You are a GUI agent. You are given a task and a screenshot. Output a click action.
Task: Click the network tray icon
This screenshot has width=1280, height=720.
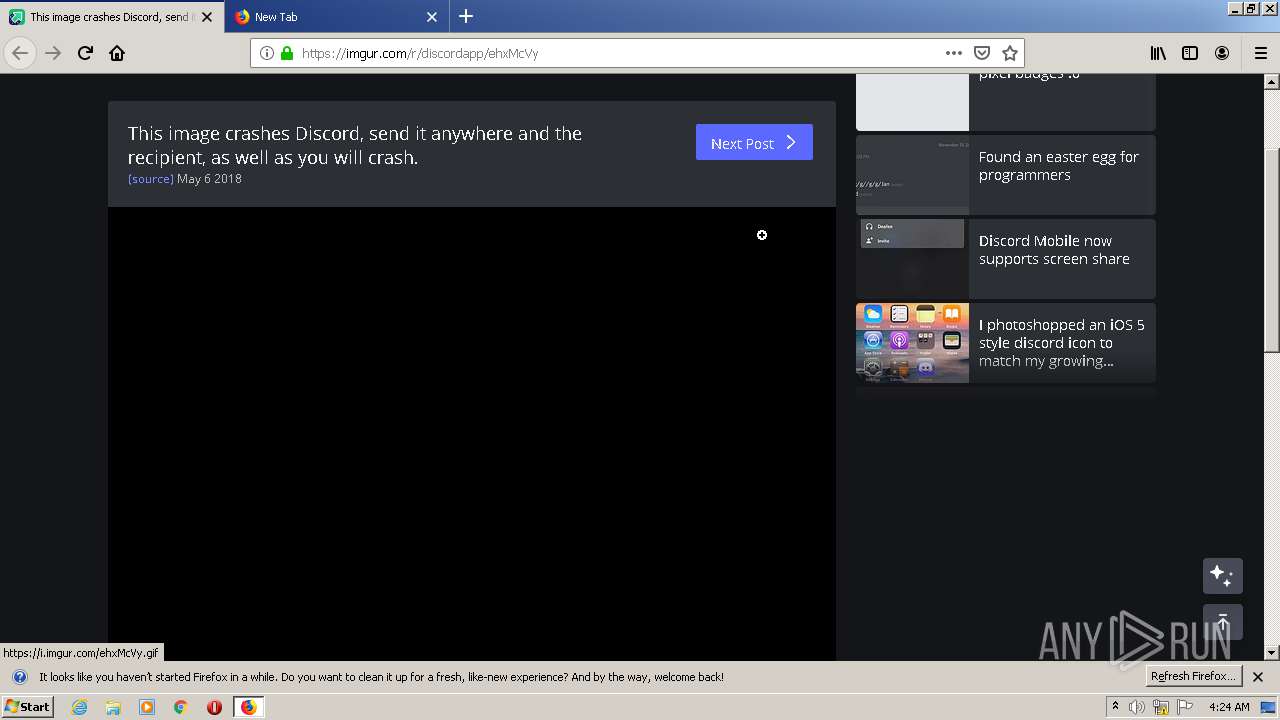(1161, 707)
